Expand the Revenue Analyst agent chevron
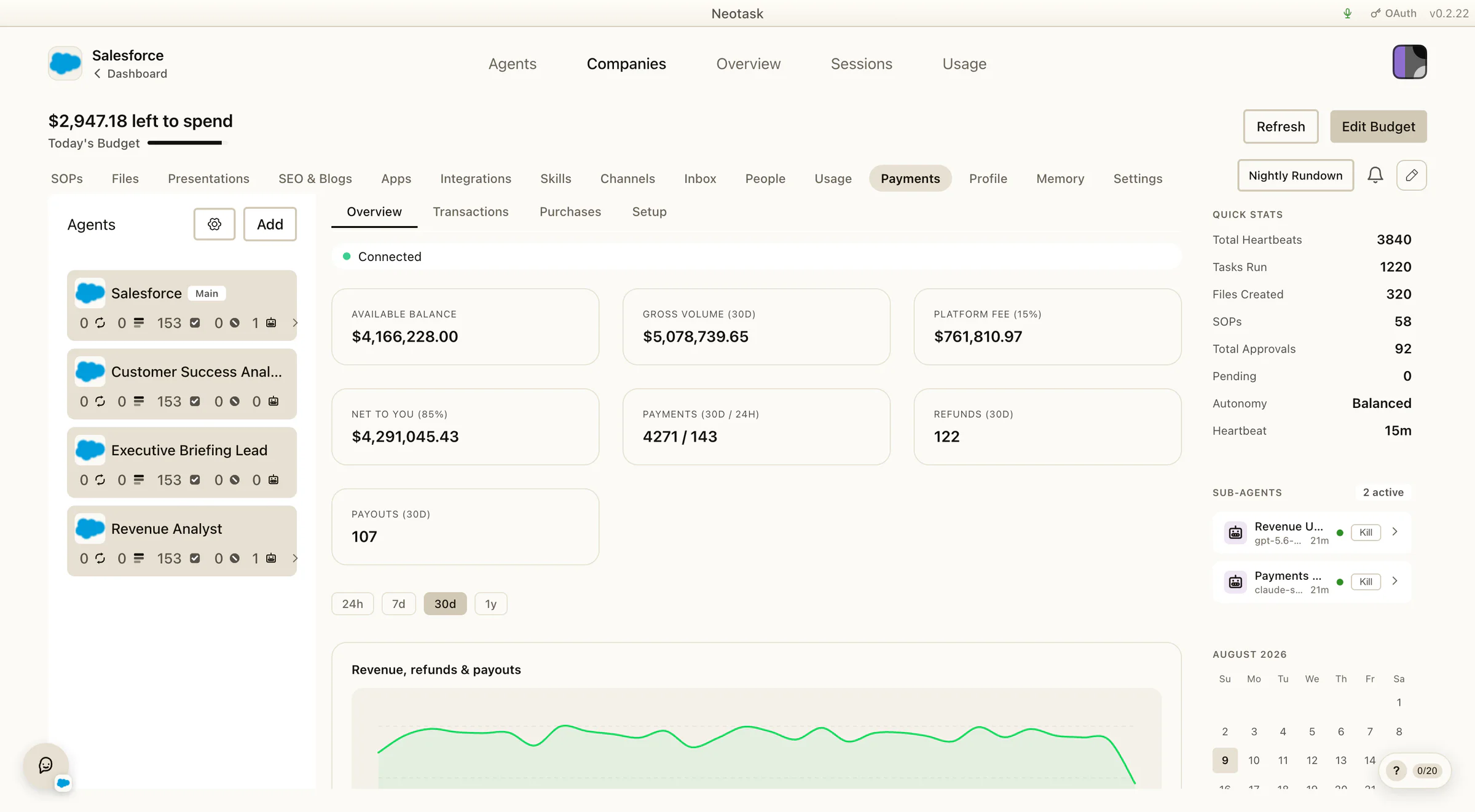Image resolution: width=1475 pixels, height=812 pixels. tap(295, 558)
